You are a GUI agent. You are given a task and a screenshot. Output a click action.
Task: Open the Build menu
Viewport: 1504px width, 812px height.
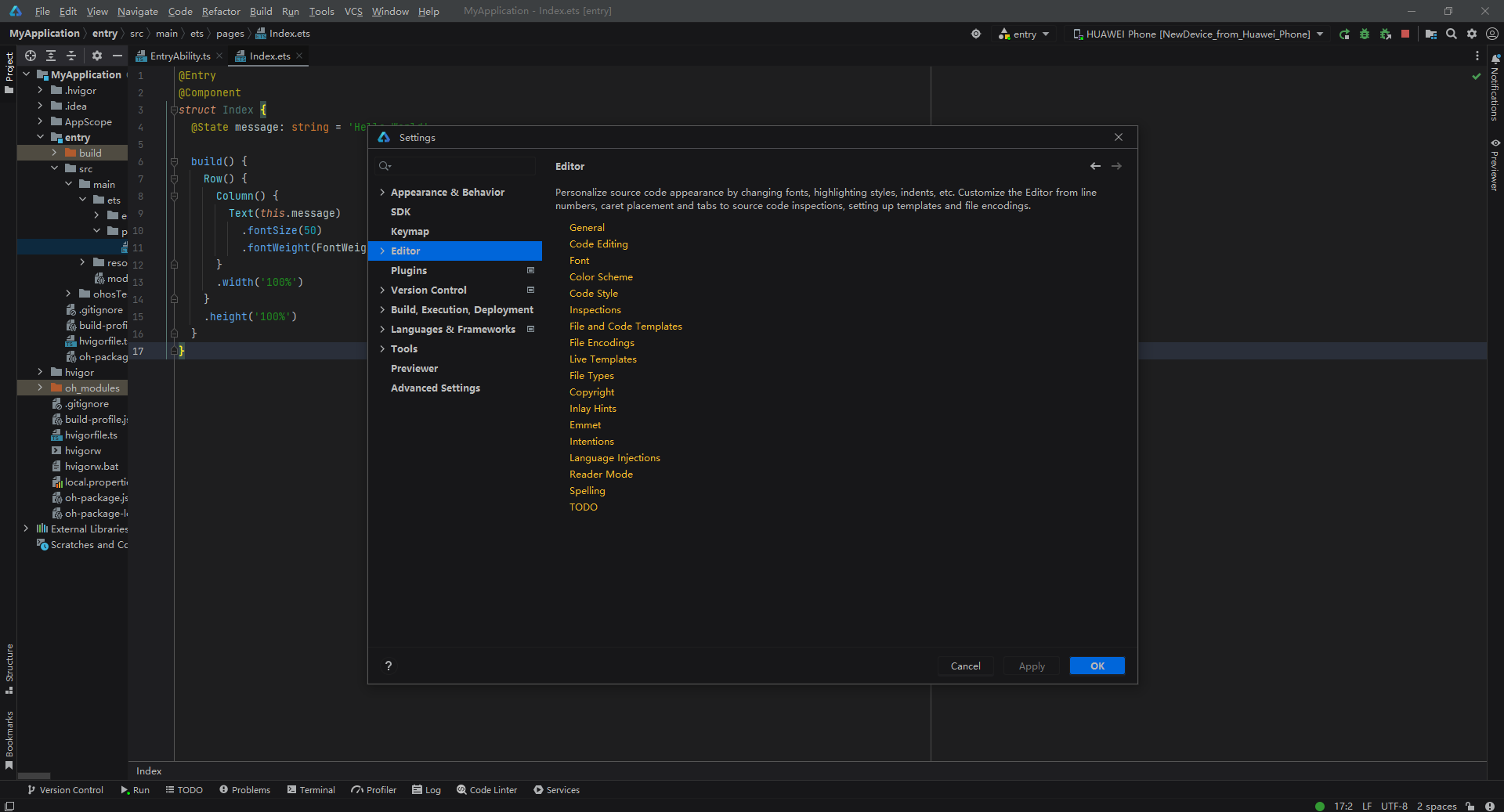(261, 11)
